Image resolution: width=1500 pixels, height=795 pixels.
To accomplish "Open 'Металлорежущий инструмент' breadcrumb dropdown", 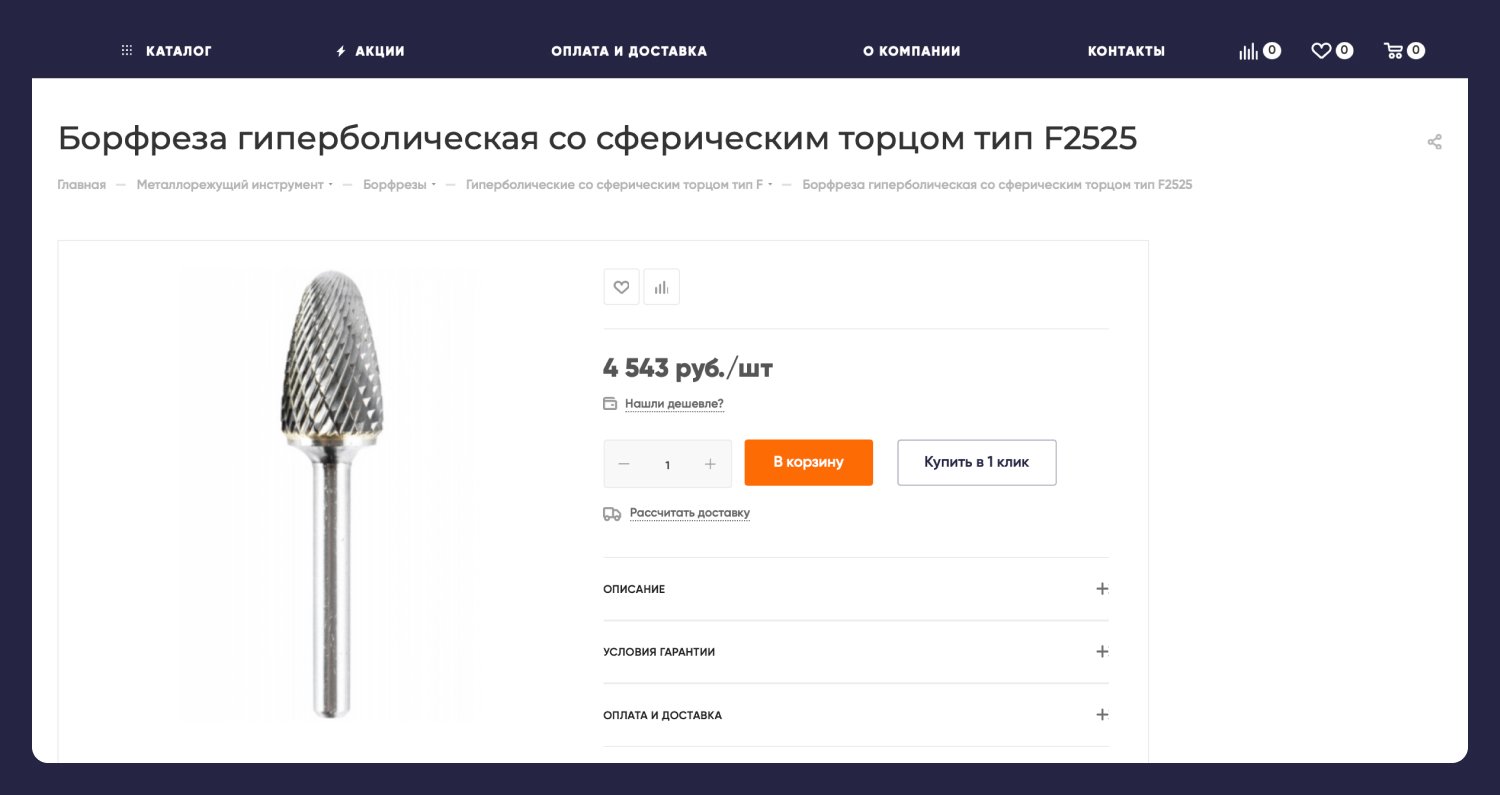I will [x=234, y=185].
